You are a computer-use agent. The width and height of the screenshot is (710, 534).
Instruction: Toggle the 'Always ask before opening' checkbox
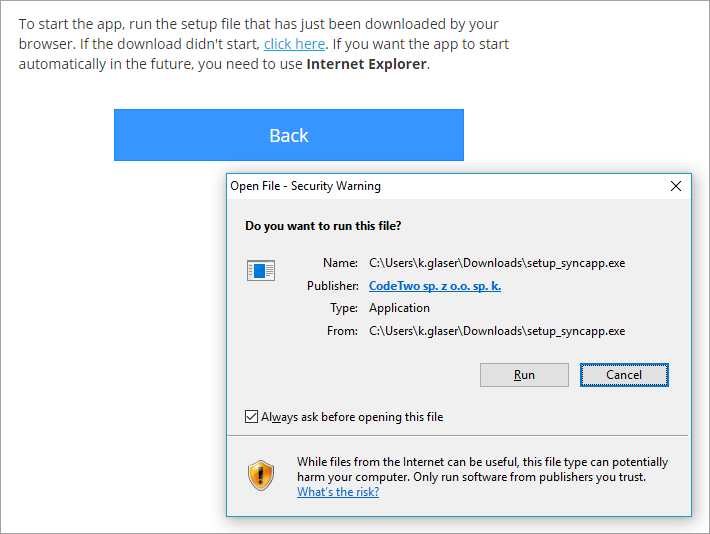(251, 417)
